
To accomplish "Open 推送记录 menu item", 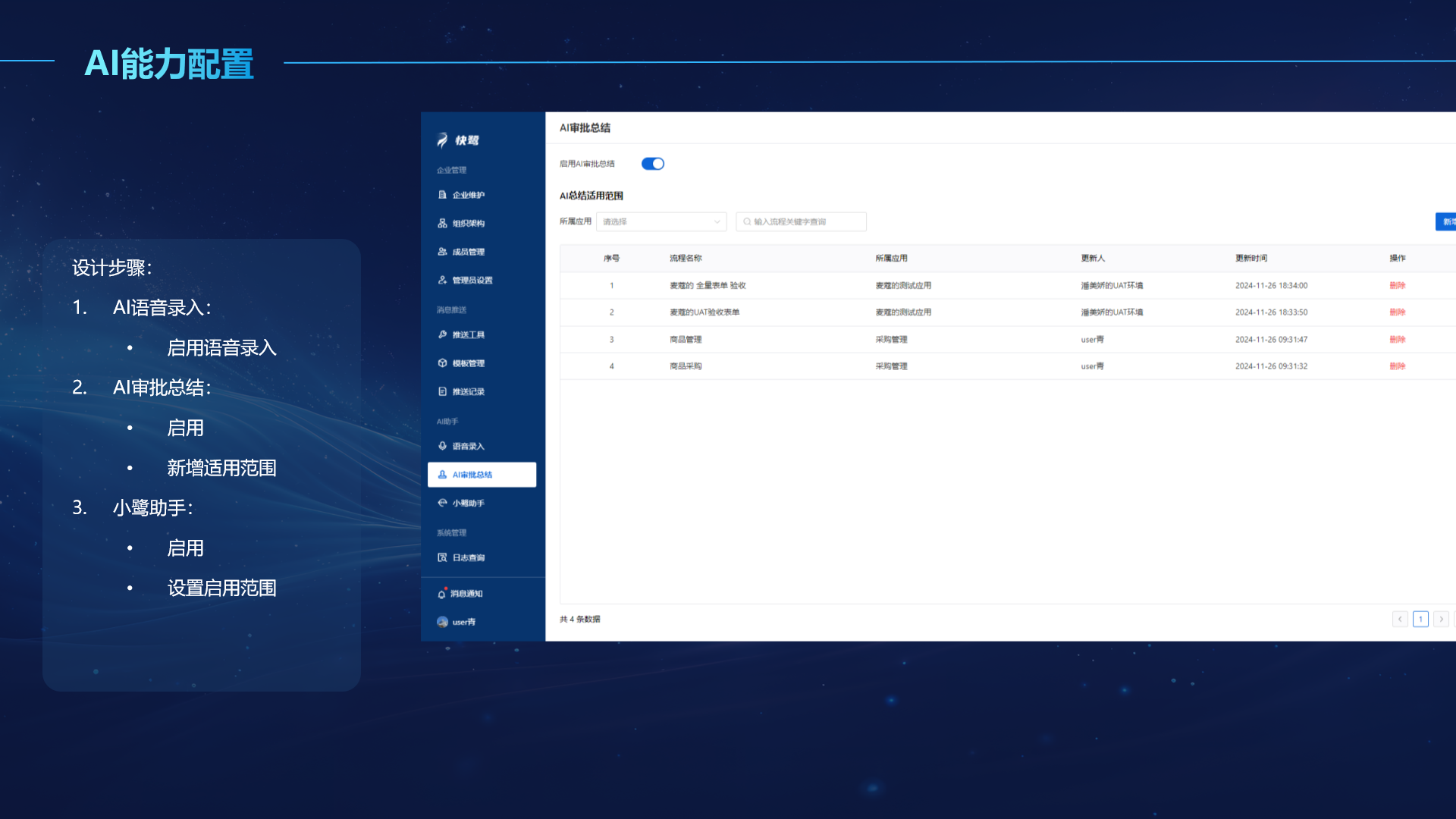I will pyautogui.click(x=468, y=392).
